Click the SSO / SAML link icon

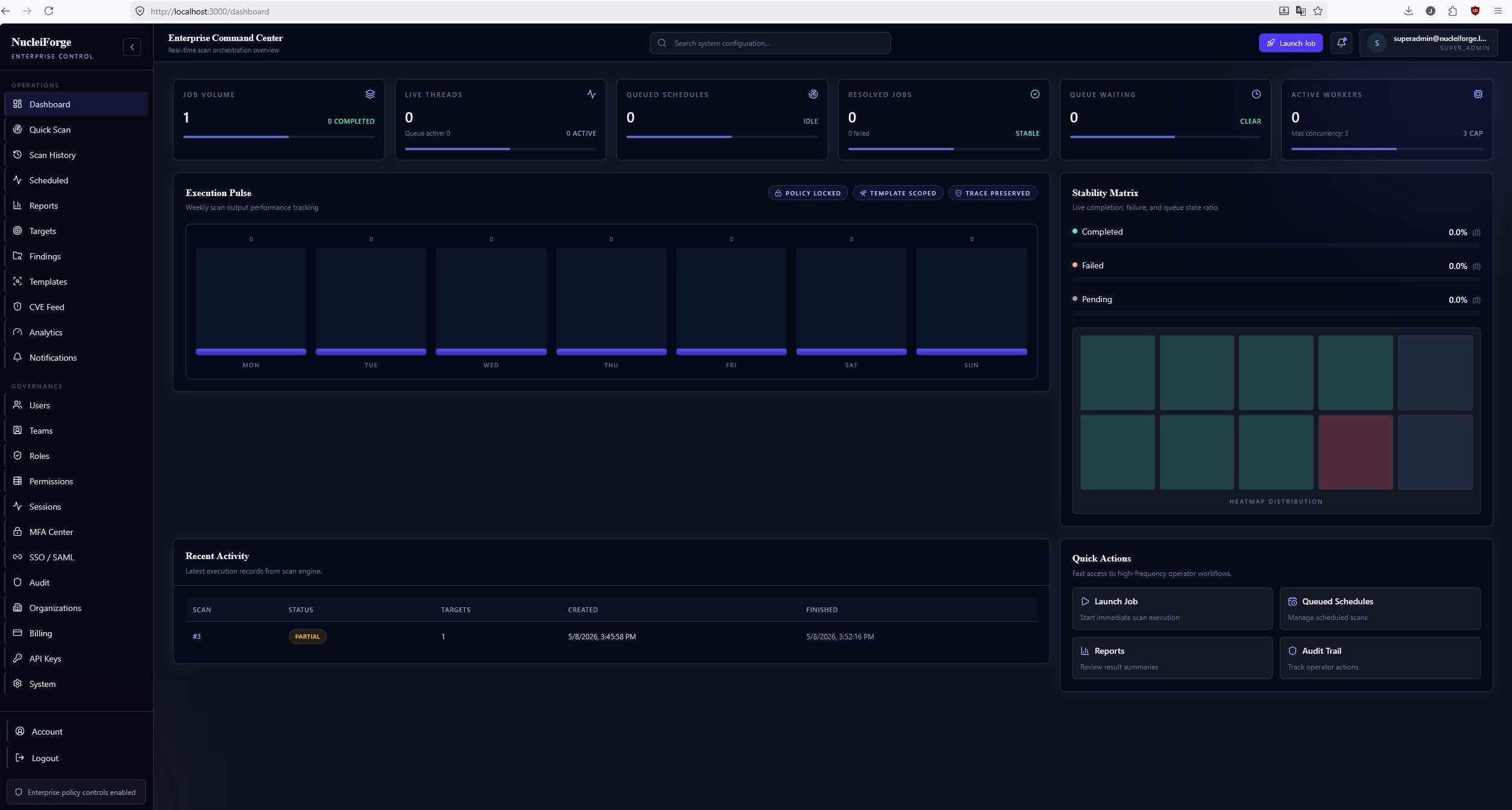click(x=17, y=557)
